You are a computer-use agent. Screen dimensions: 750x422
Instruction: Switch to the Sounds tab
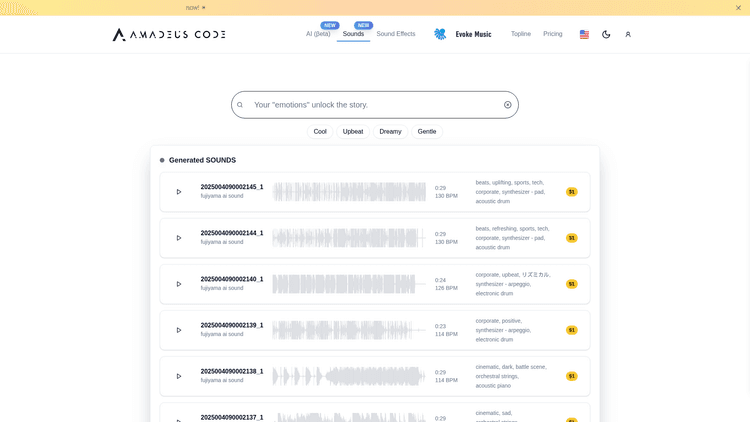tap(353, 34)
